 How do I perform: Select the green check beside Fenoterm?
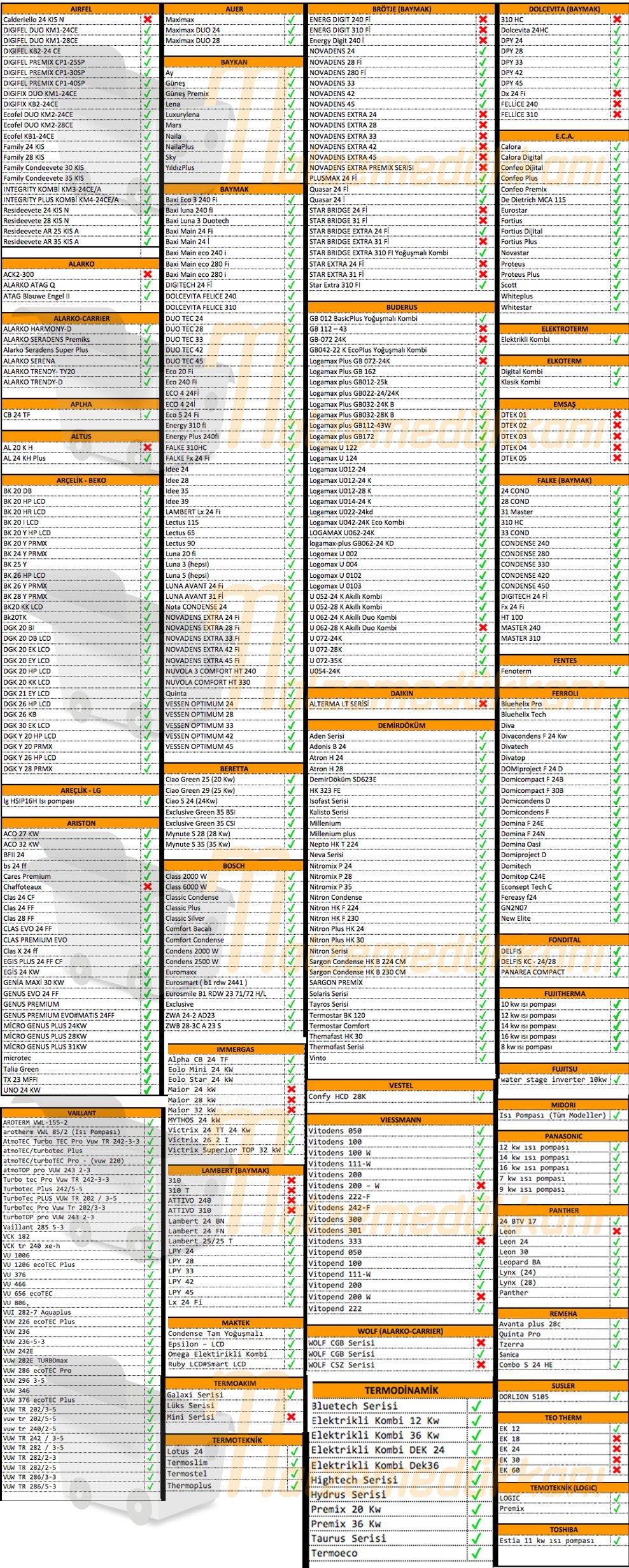(x=617, y=671)
